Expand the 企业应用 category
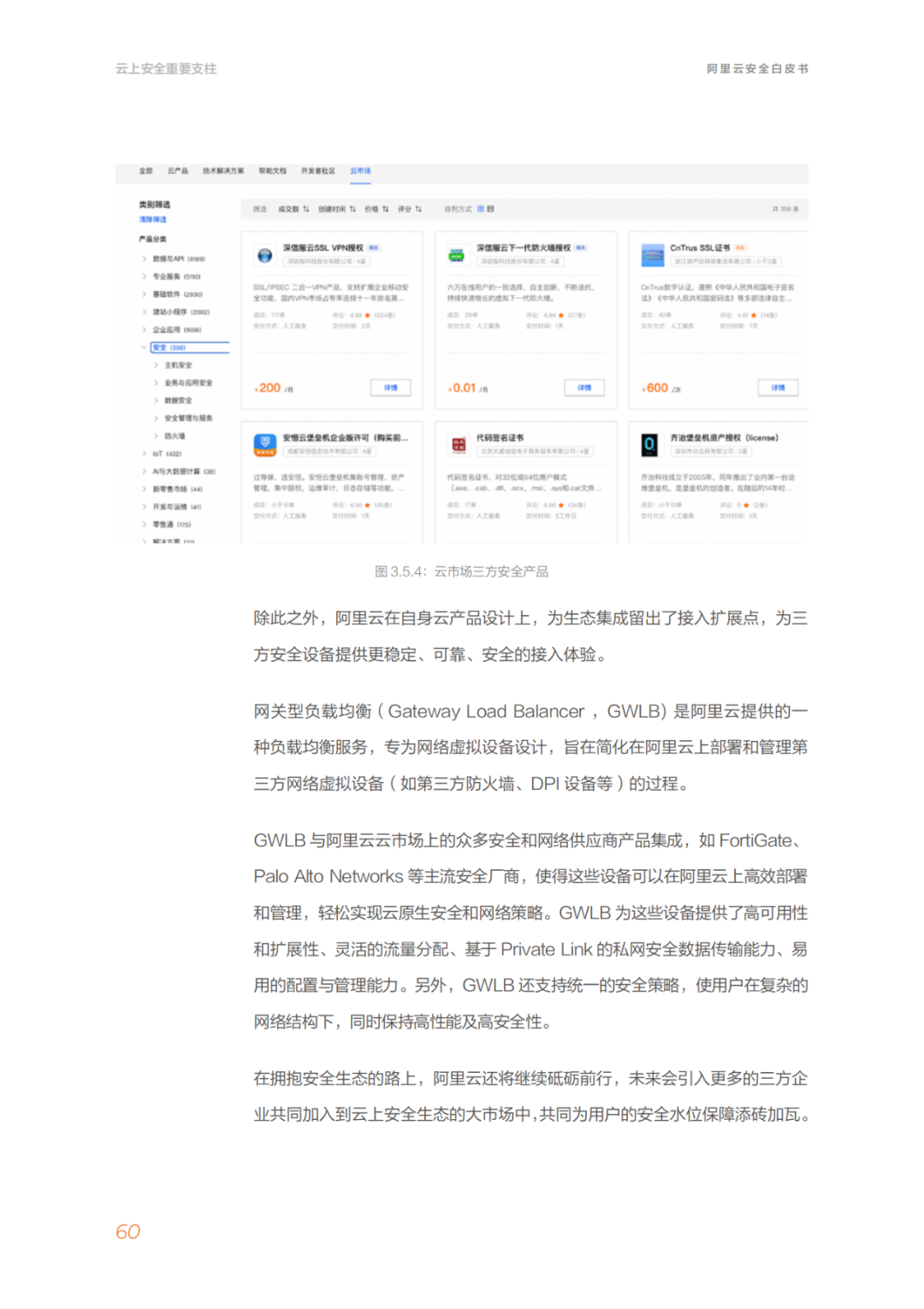Viewport: 924px width, 1309px height. [144, 329]
